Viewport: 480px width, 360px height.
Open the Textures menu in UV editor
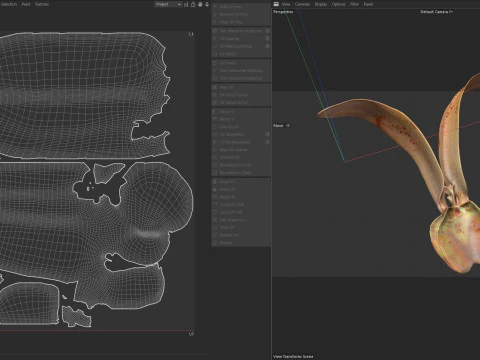point(42,4)
